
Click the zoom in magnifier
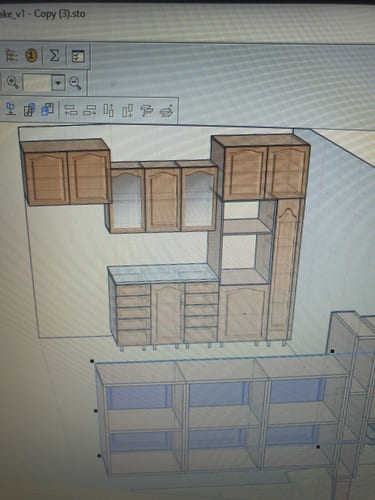coord(12,82)
